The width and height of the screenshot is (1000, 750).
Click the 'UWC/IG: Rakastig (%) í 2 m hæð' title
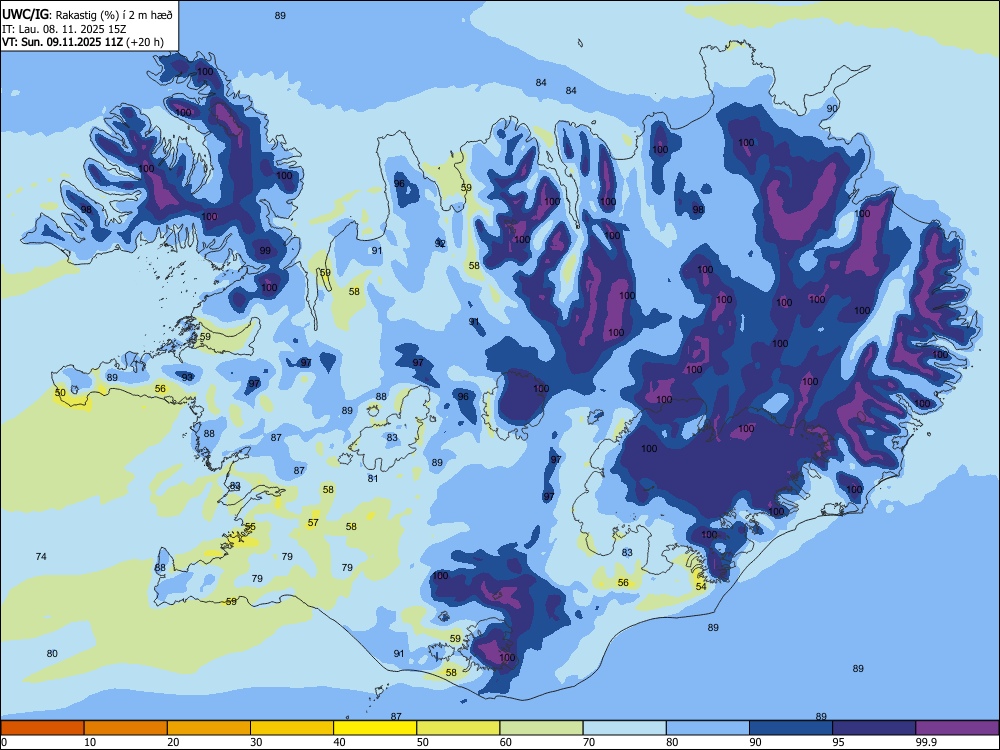87,15
